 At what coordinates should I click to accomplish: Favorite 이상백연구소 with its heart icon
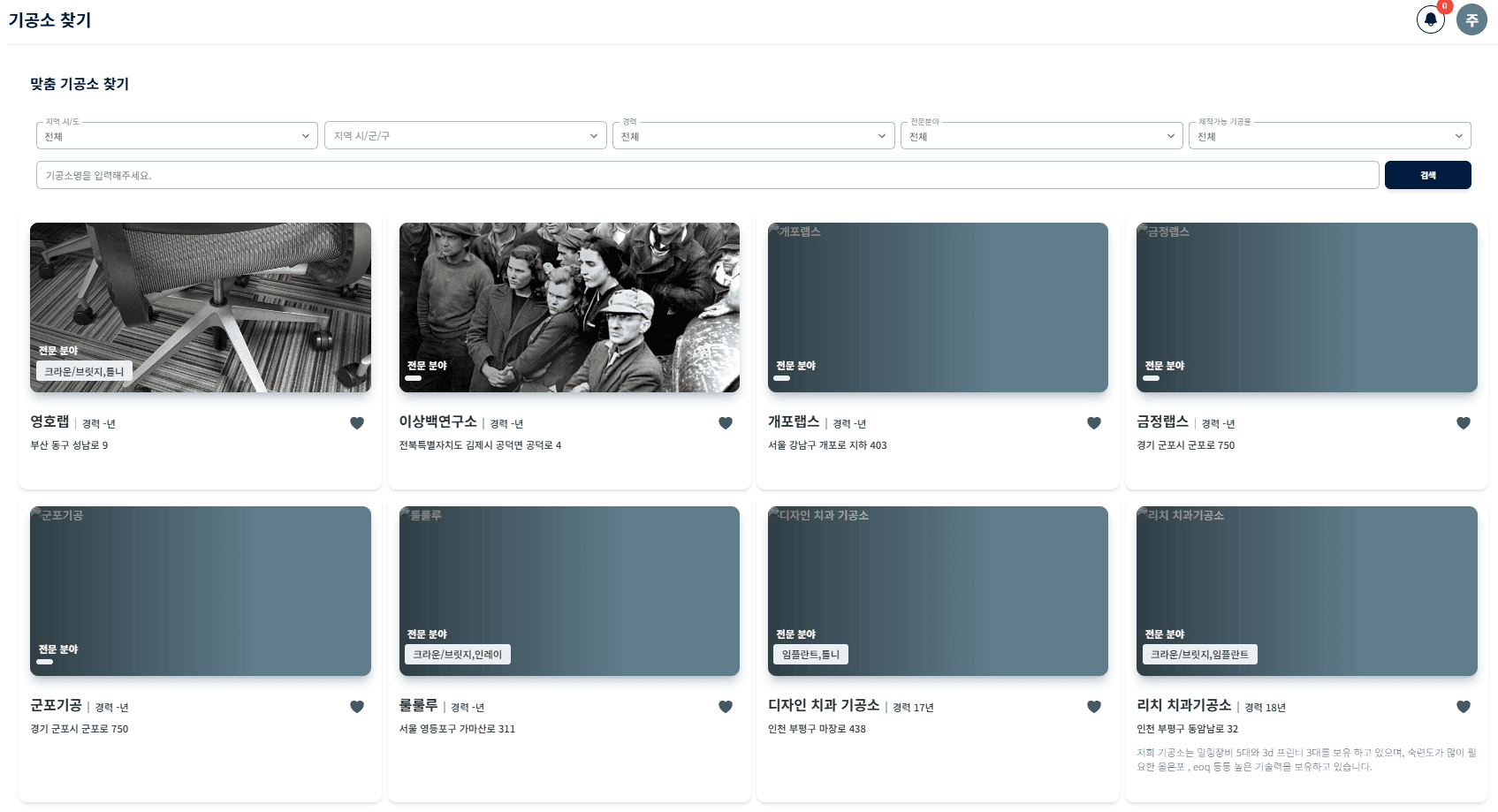[726, 423]
